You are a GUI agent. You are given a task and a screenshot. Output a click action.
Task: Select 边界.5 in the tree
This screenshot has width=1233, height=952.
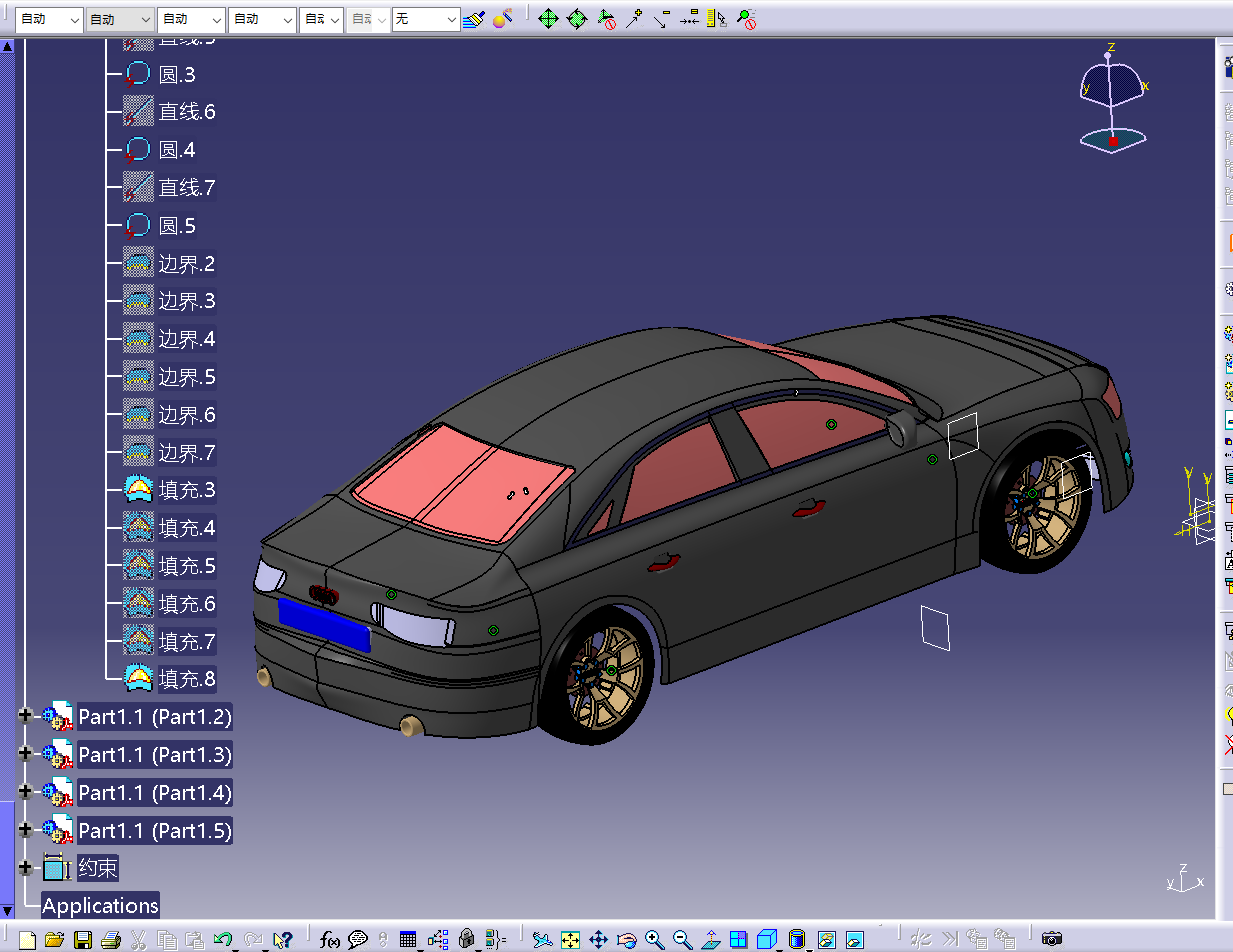186,377
